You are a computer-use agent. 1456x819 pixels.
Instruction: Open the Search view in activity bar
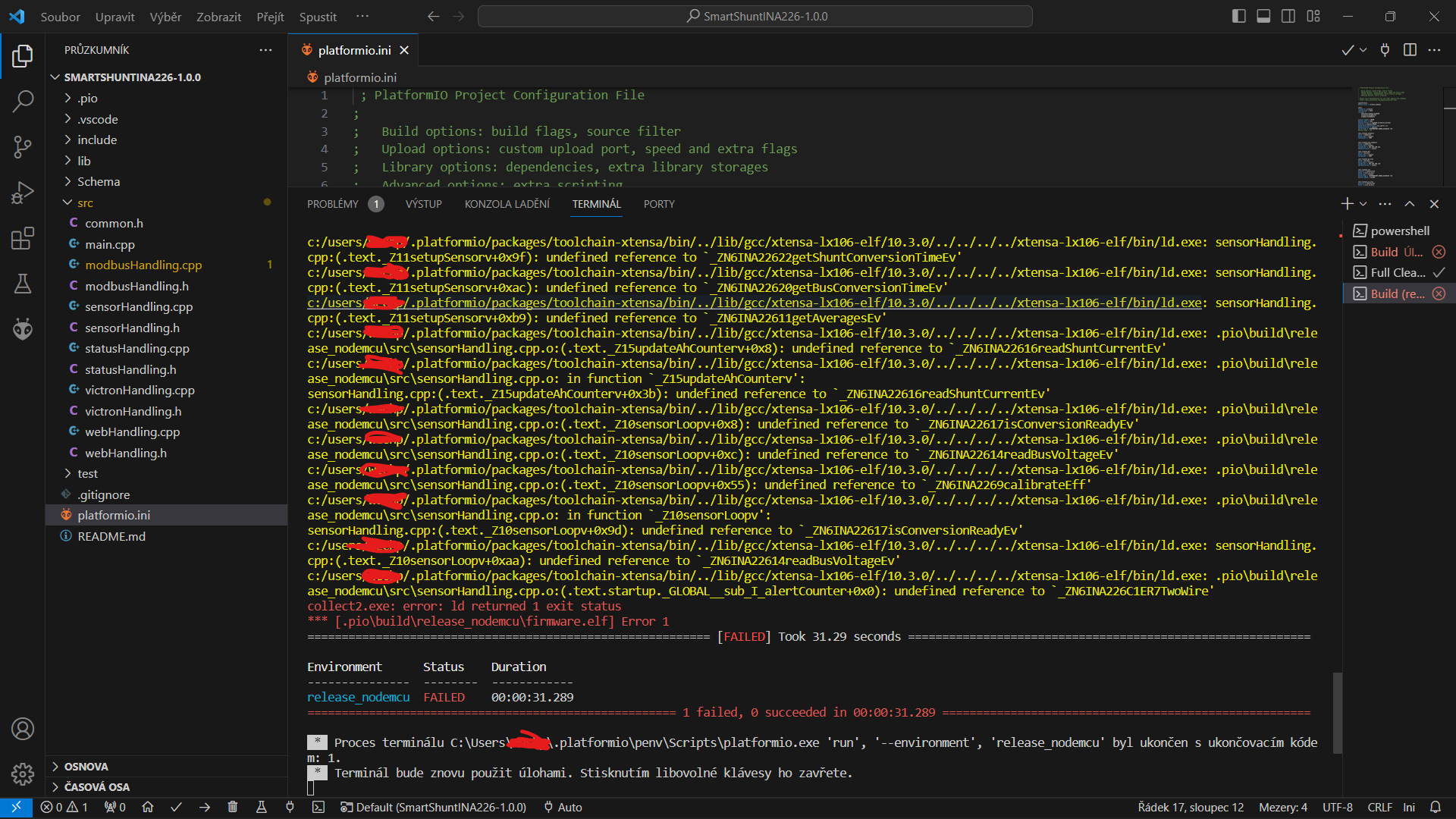pos(23,101)
